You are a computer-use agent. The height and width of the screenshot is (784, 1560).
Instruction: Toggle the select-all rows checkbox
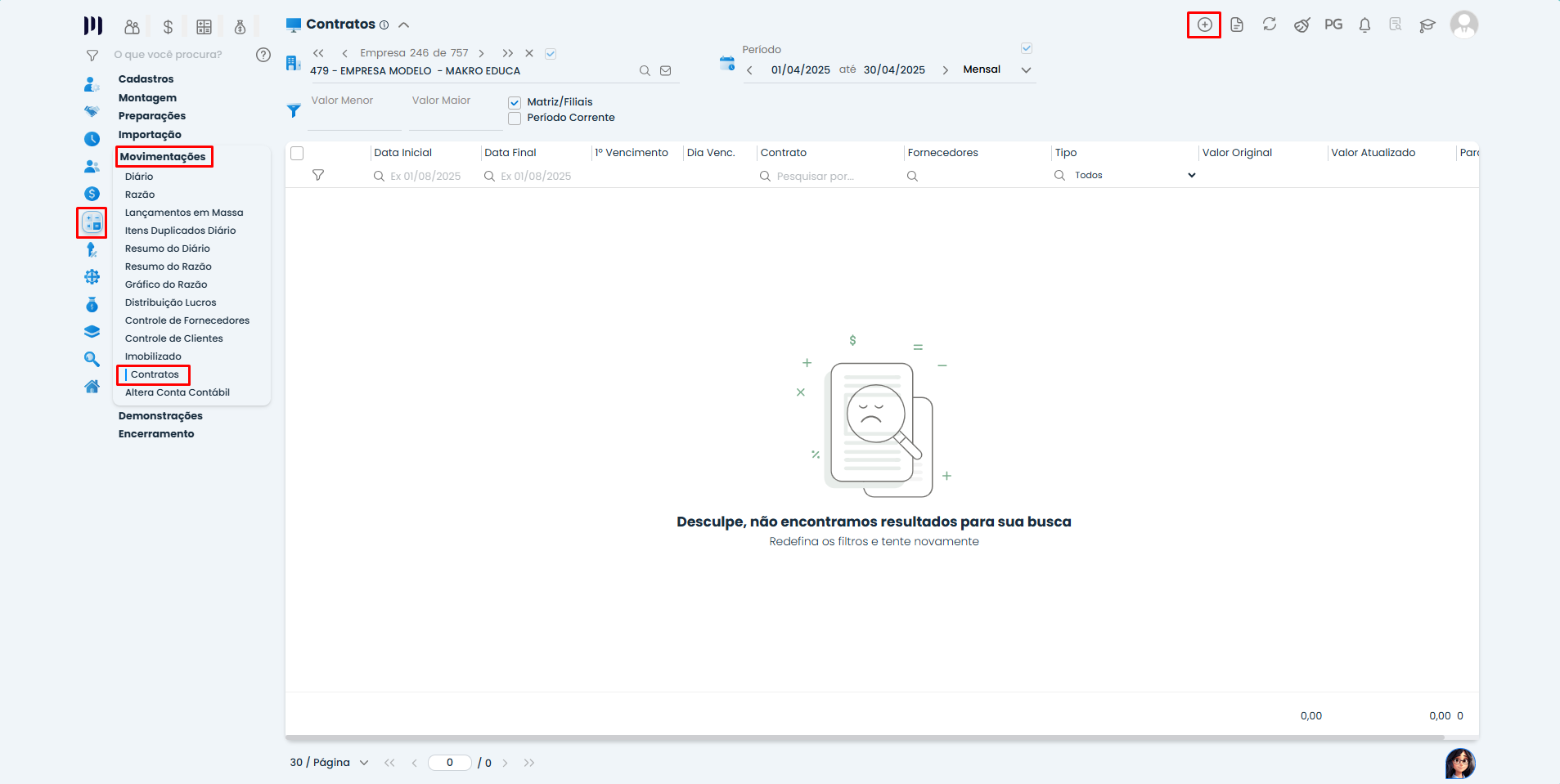click(297, 153)
